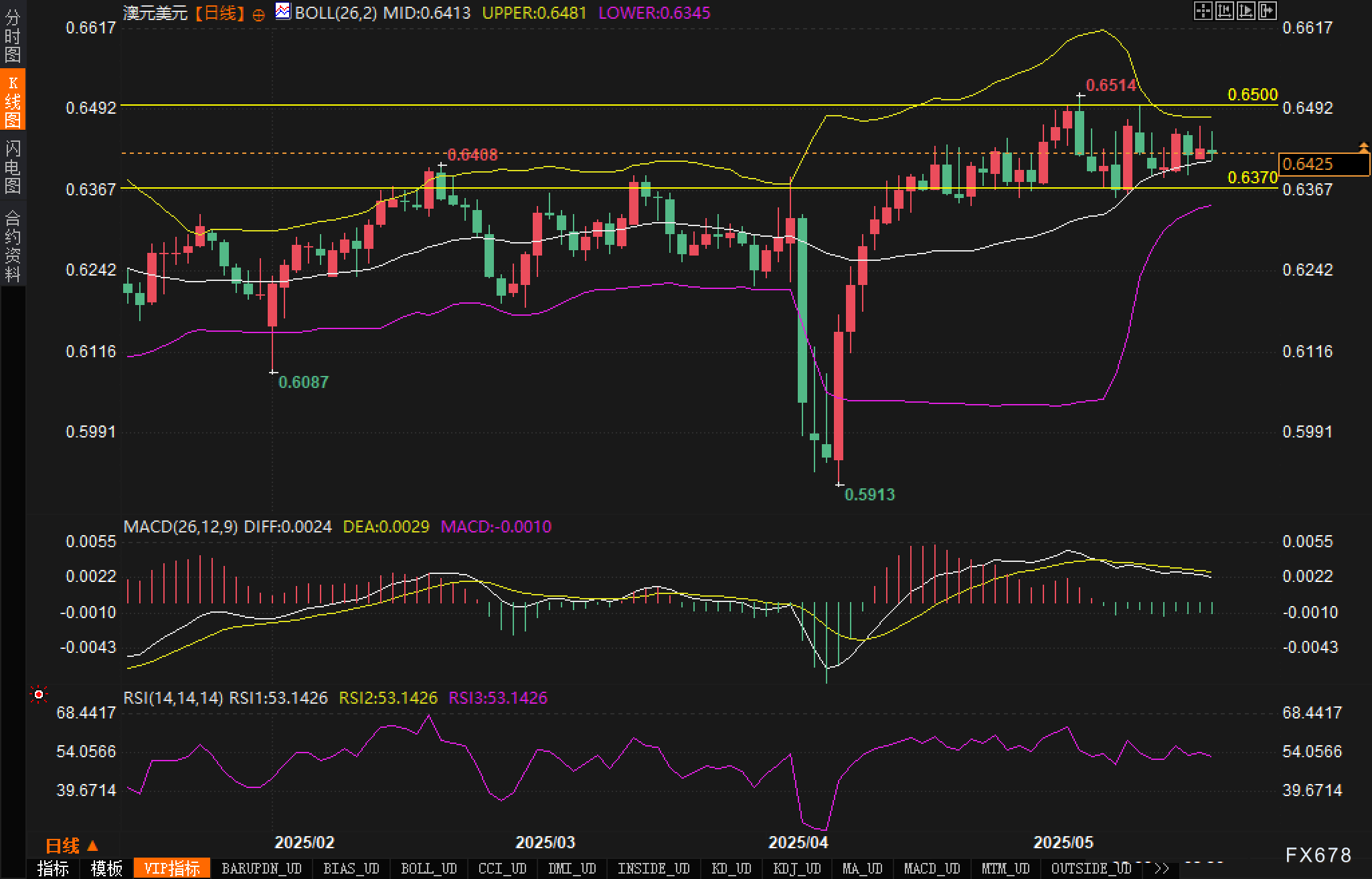The width and height of the screenshot is (1372, 879).
Task: Open the 指标 menu at bottom
Action: pyautogui.click(x=53, y=869)
